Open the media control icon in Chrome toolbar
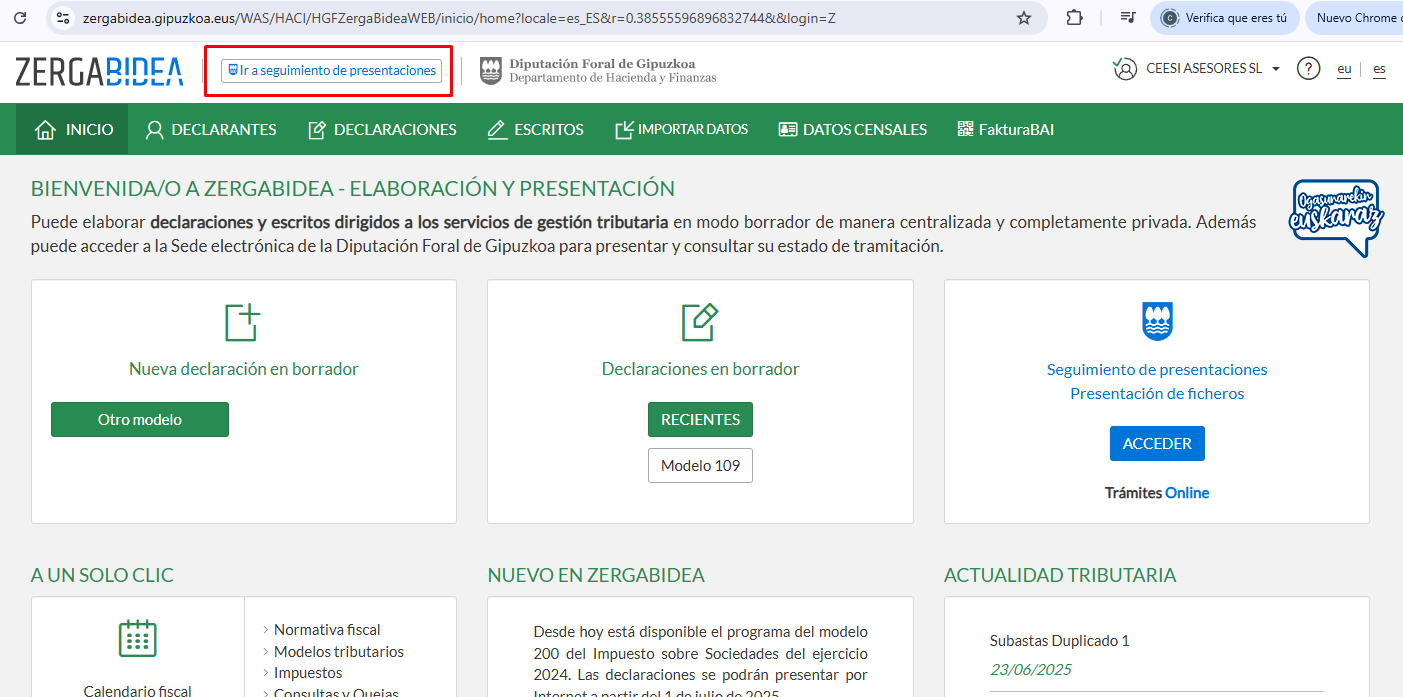The image size is (1403, 697). point(1128,18)
